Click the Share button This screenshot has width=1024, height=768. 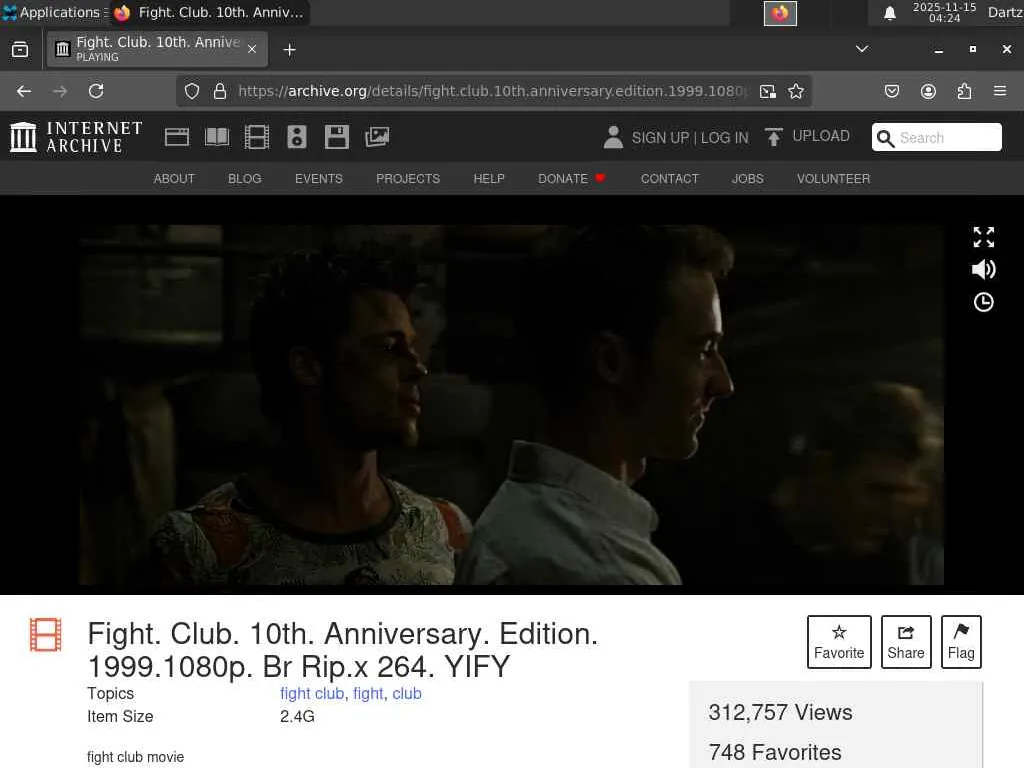point(906,642)
